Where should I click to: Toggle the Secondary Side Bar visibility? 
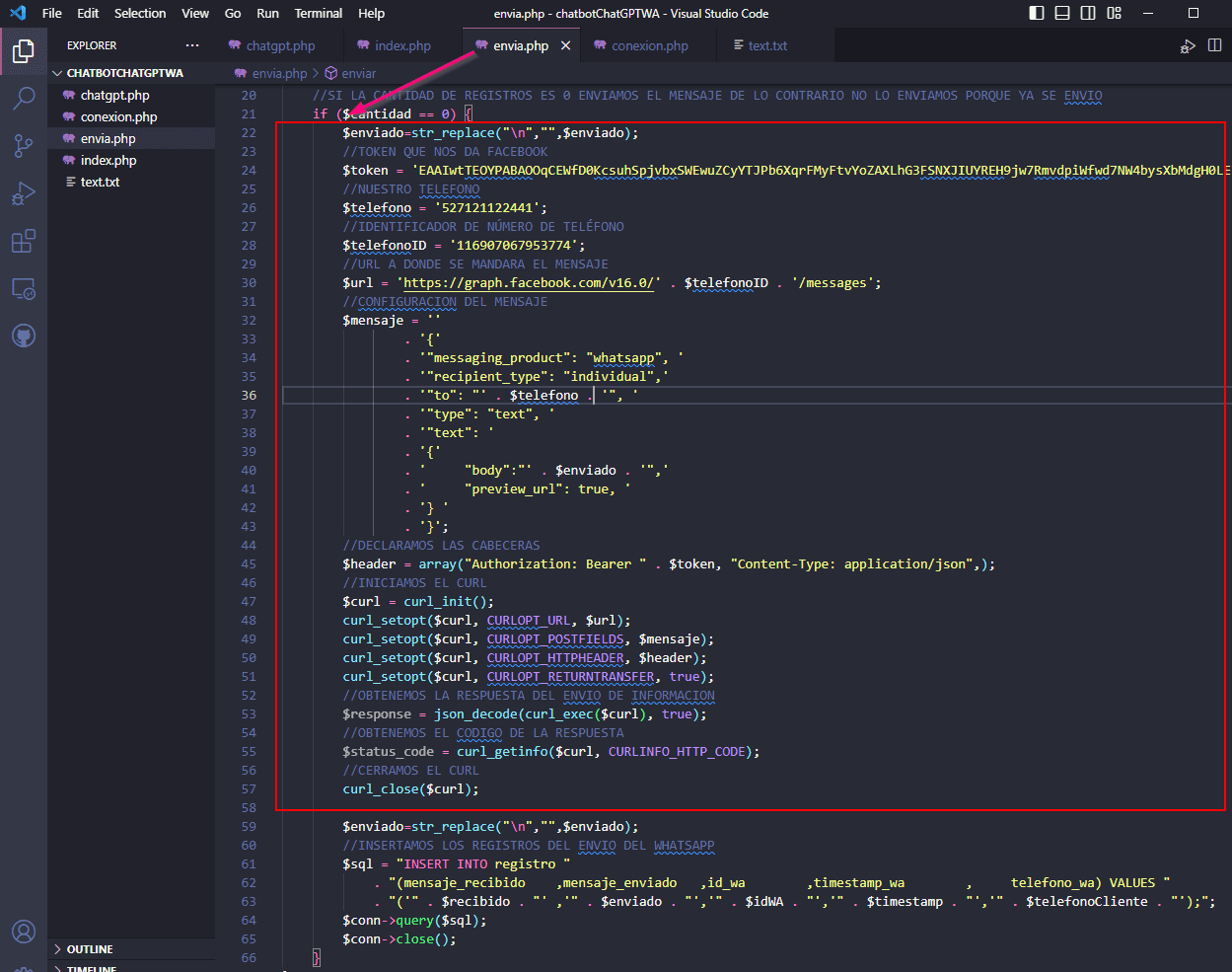pos(1086,13)
